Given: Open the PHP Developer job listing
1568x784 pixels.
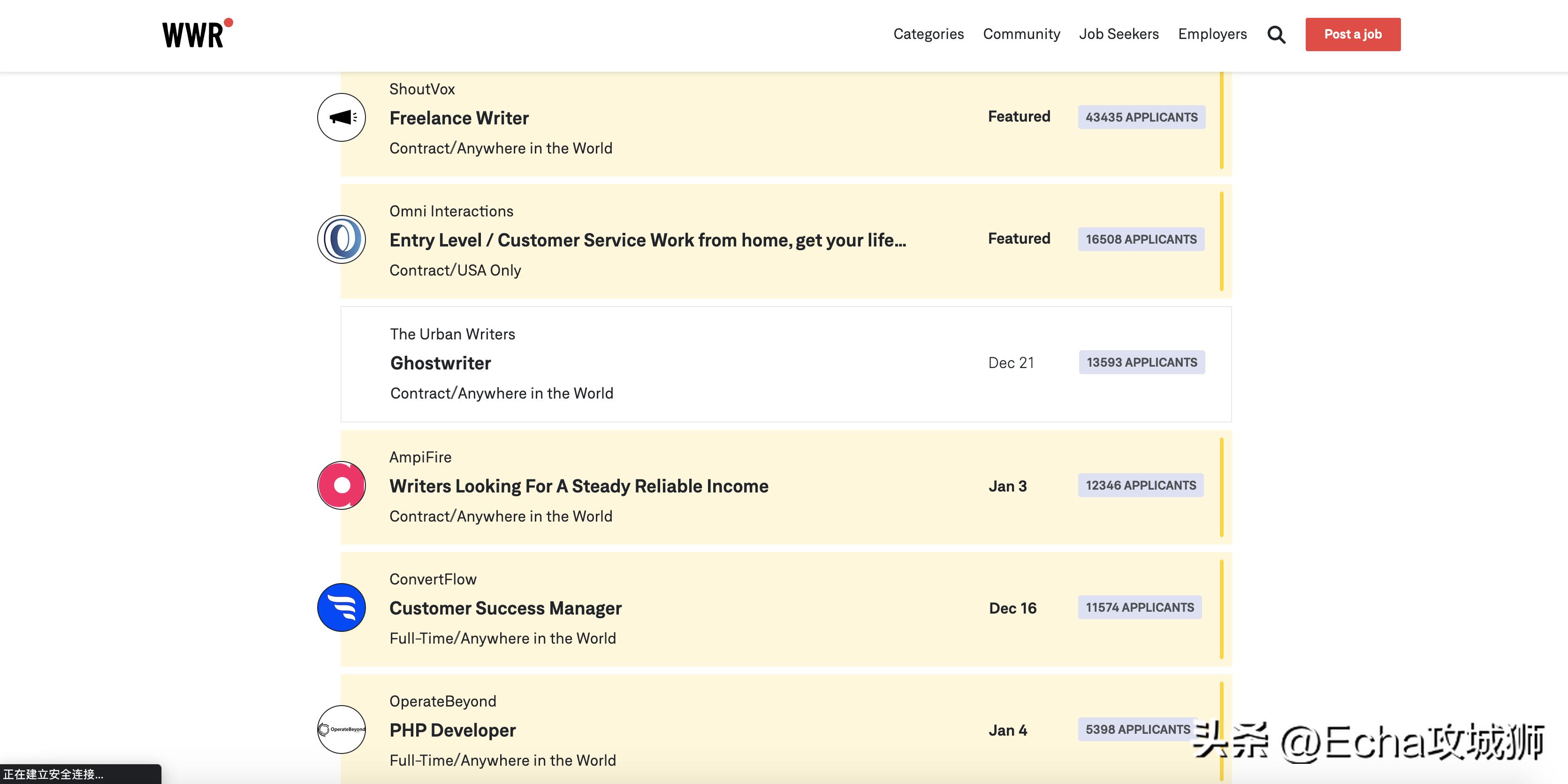Looking at the screenshot, I should [452, 730].
